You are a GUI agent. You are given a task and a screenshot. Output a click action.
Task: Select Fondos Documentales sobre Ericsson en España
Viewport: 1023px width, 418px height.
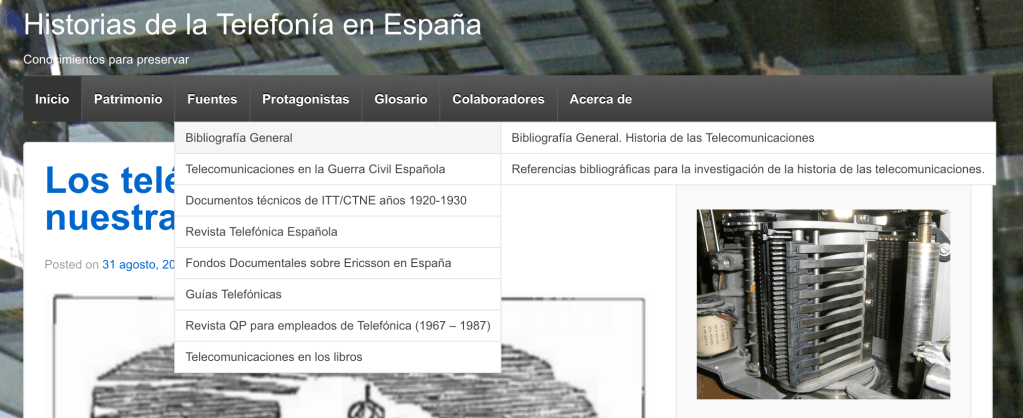click(x=318, y=263)
